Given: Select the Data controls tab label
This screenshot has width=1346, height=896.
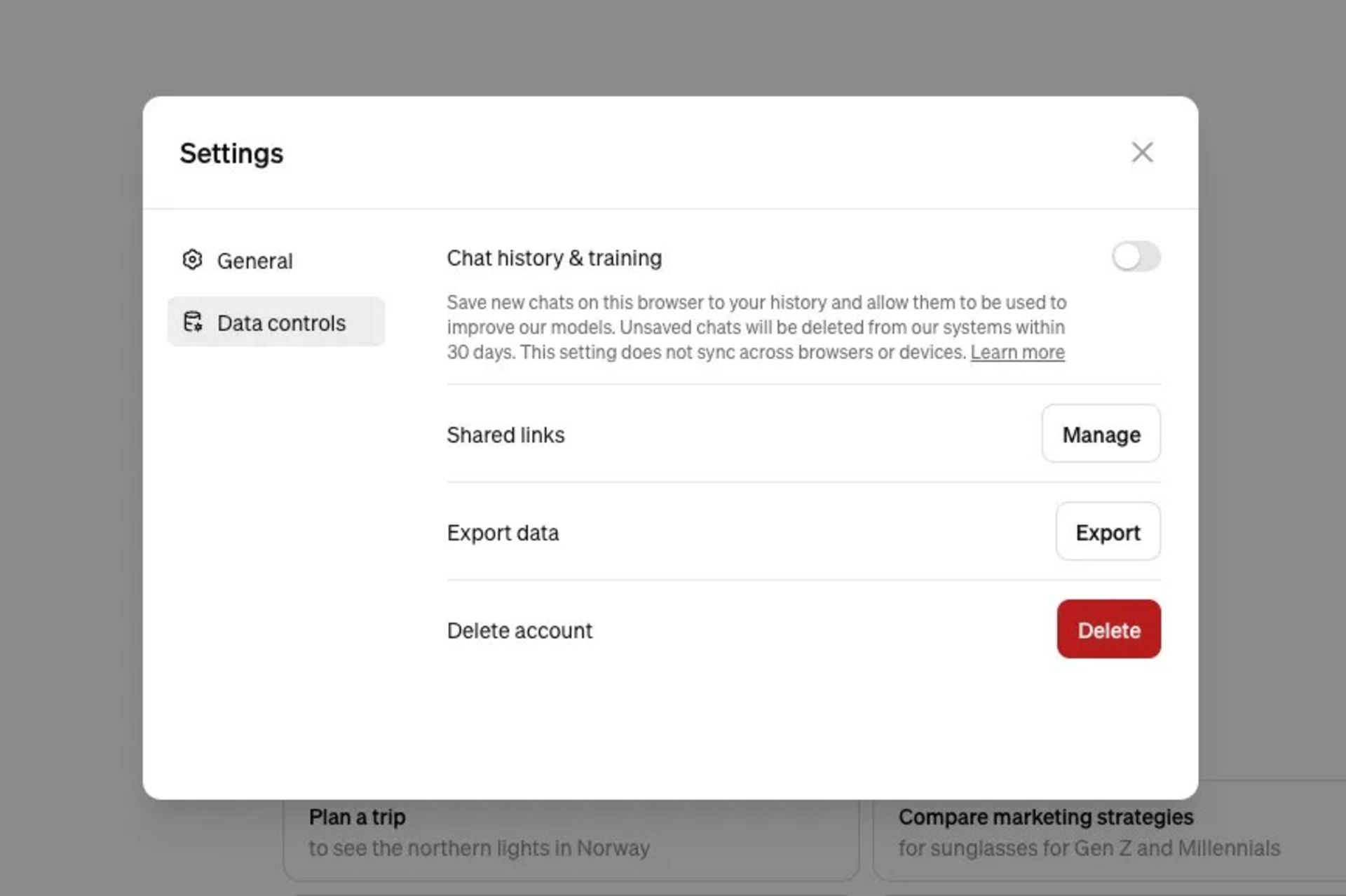Looking at the screenshot, I should point(281,323).
